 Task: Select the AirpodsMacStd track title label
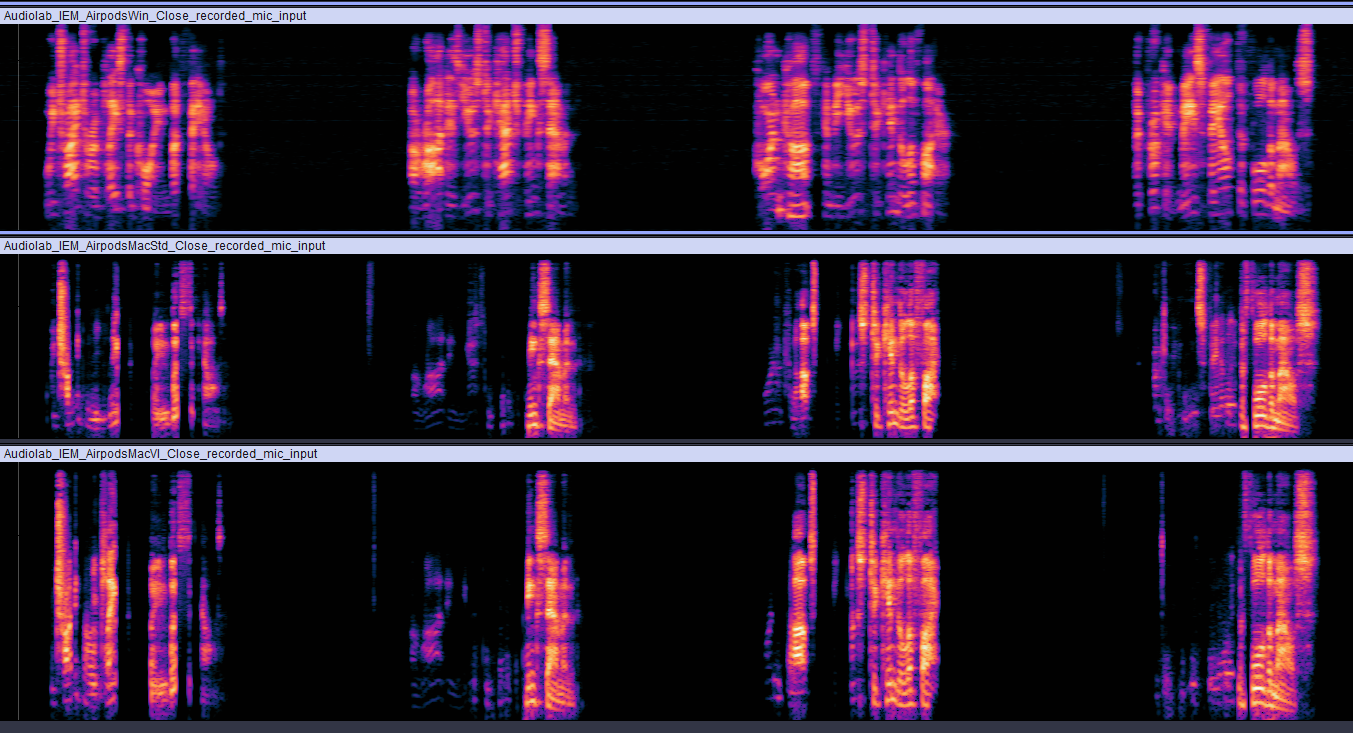[x=164, y=246]
